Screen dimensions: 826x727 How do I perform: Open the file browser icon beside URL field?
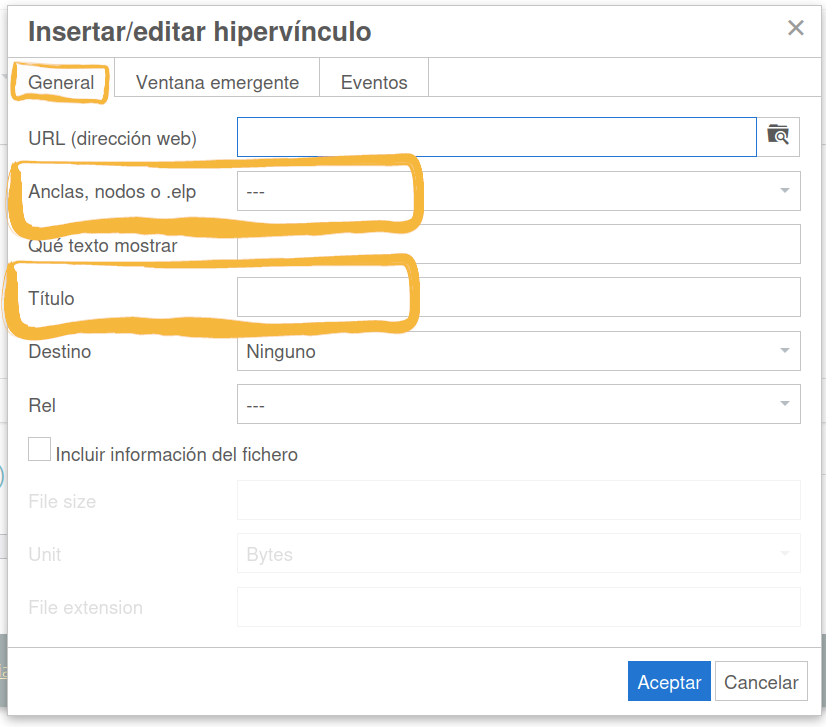tap(778, 137)
